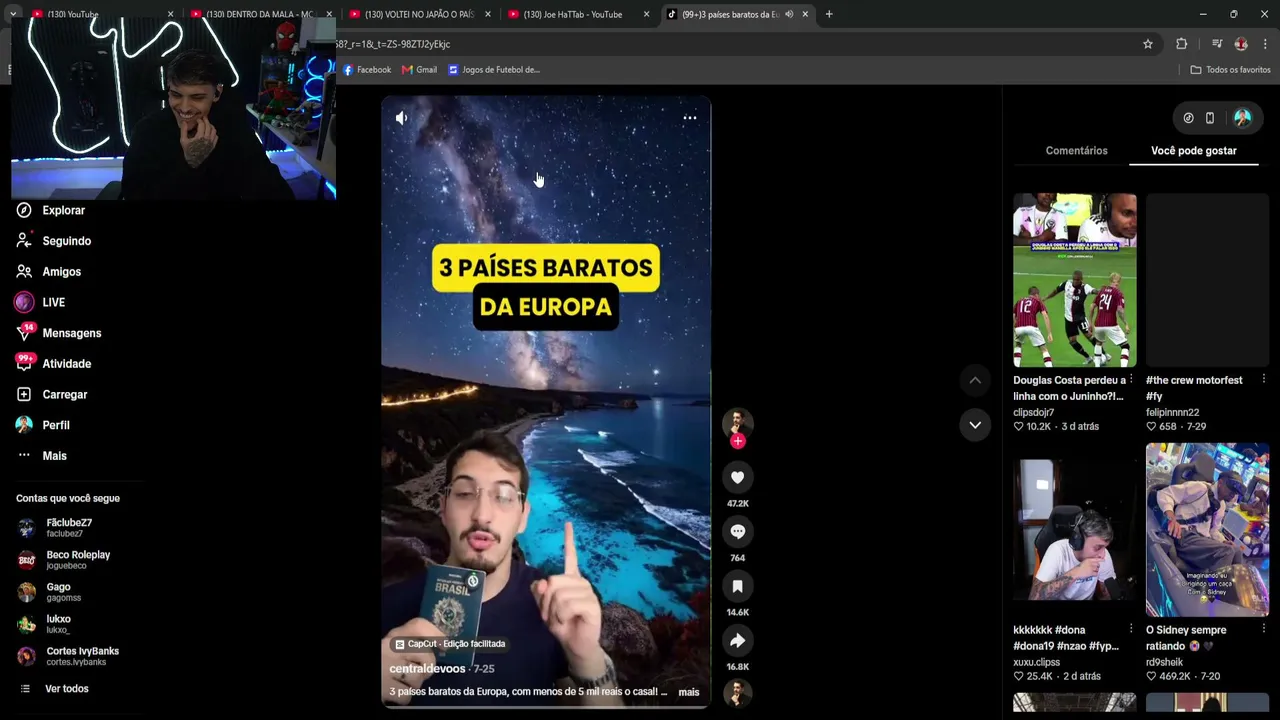Expand the Mais menu in the sidebar
The image size is (1280, 720).
(55, 456)
